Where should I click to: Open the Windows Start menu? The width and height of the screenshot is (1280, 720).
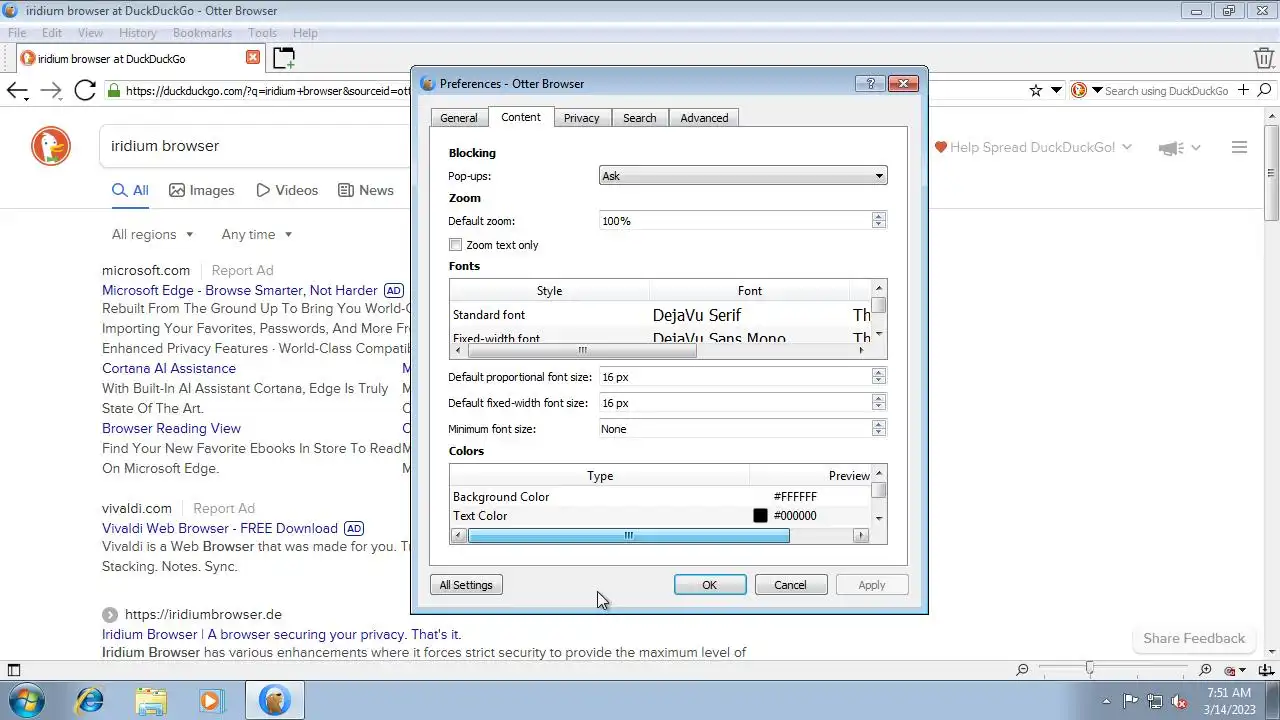(x=27, y=700)
